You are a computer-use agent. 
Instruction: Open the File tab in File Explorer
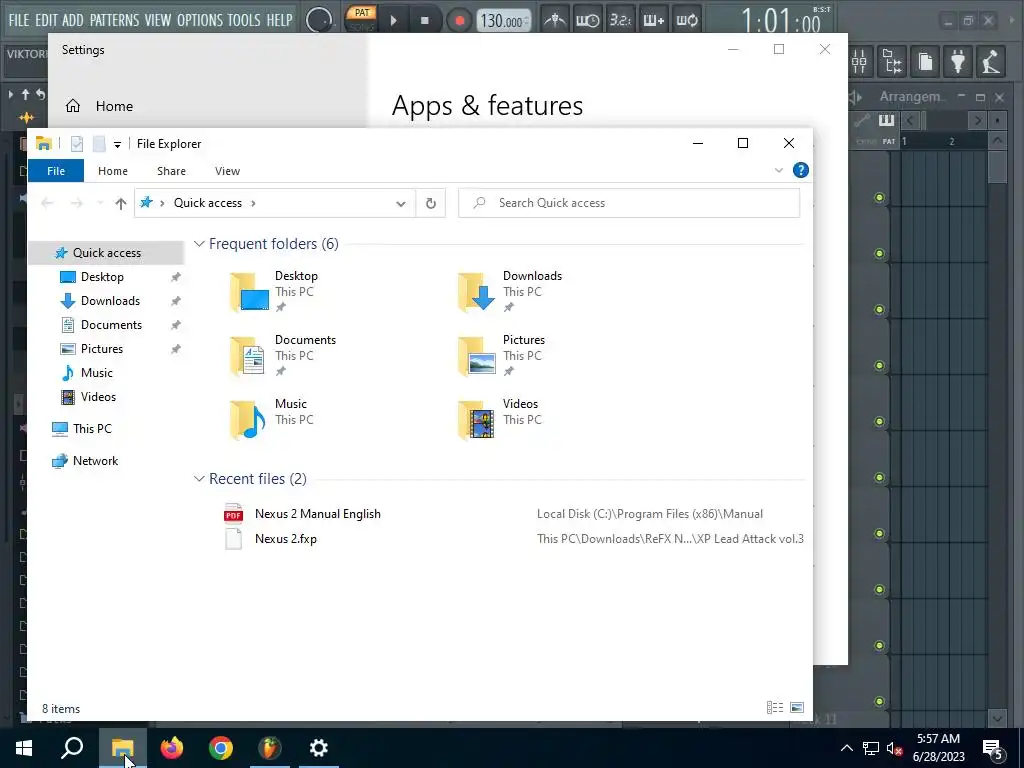pos(56,170)
